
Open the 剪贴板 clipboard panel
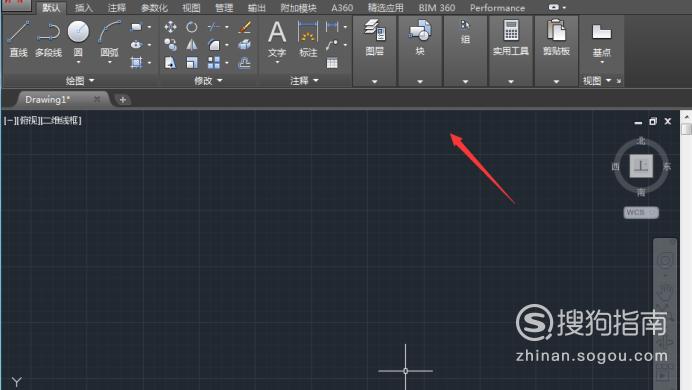click(556, 38)
